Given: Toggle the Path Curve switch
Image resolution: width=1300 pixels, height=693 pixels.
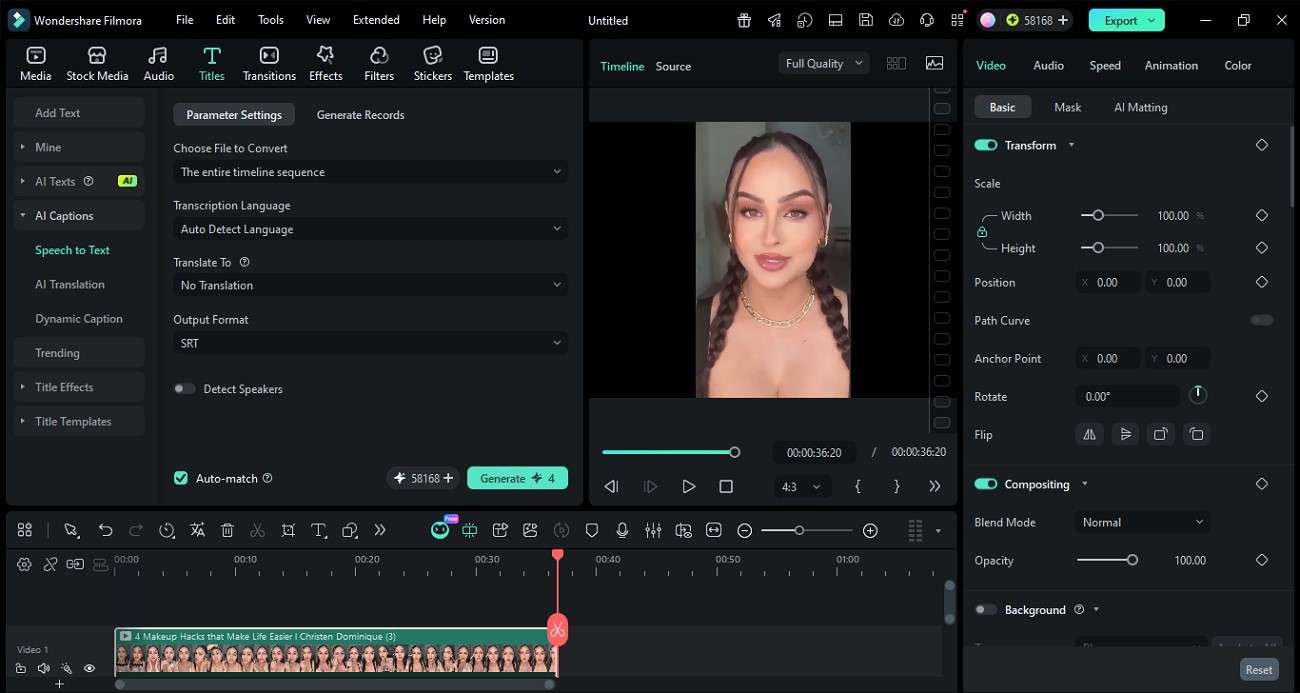Looking at the screenshot, I should coord(1262,320).
